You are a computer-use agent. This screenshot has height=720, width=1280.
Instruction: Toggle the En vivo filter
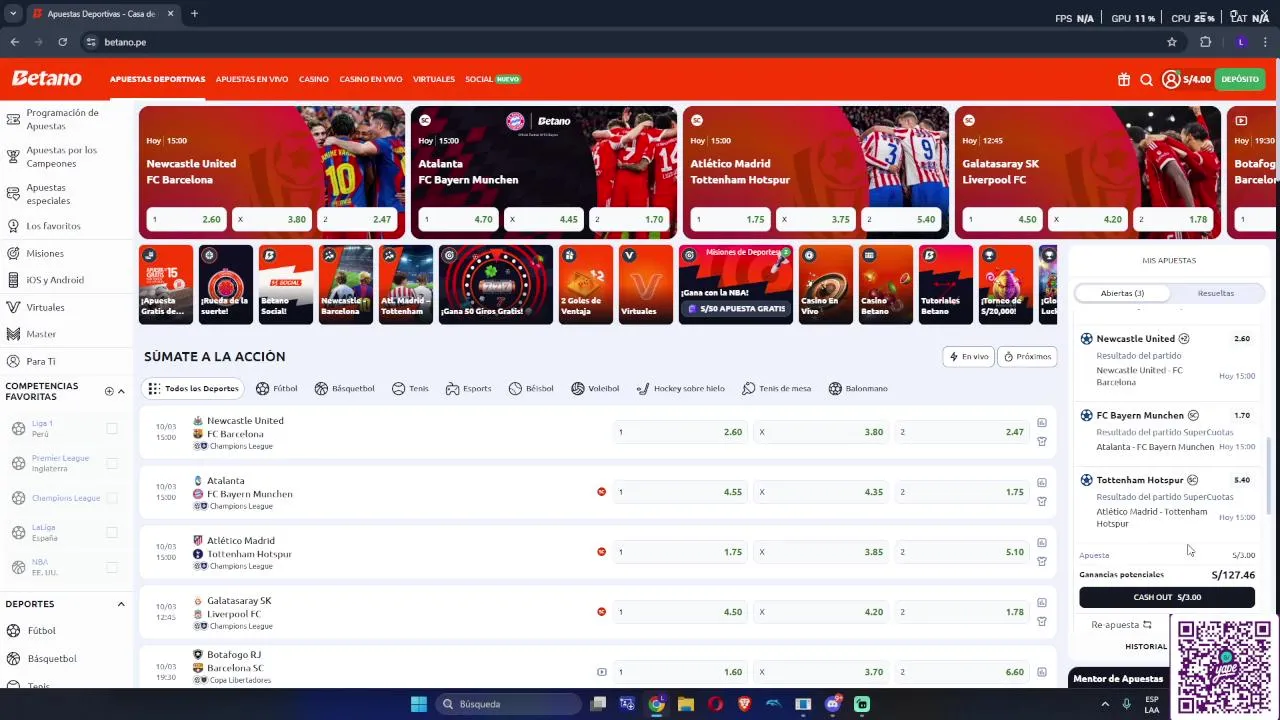969,356
